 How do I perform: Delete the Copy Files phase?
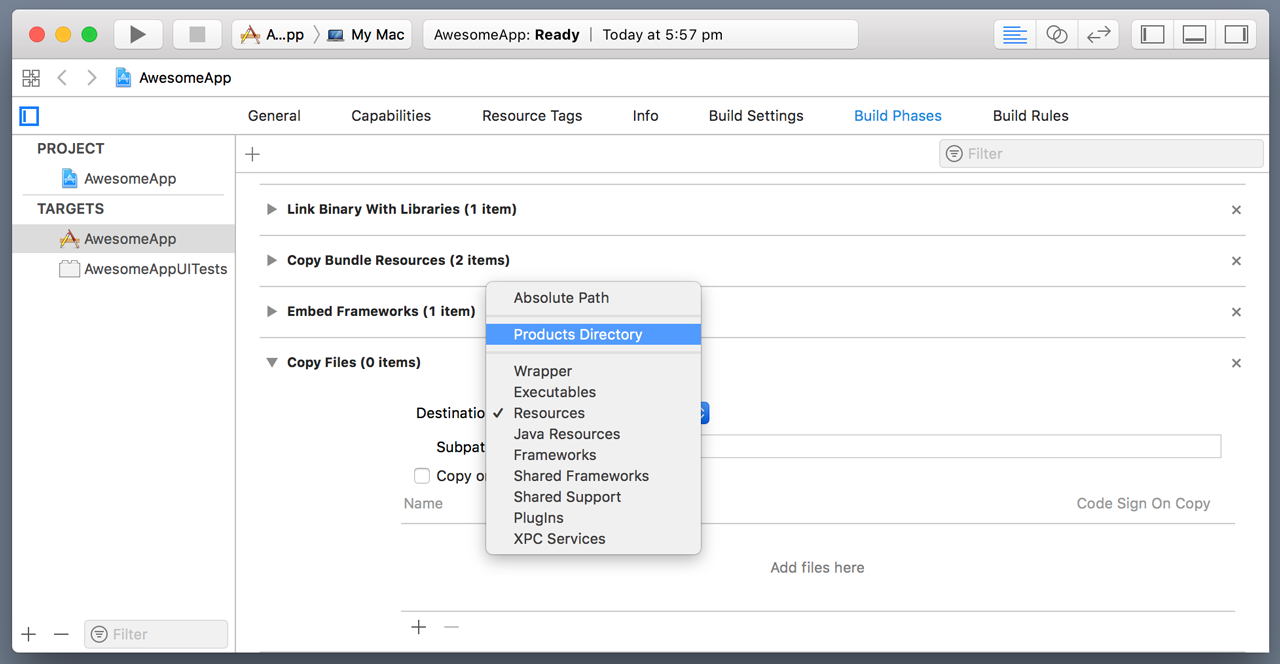click(x=1236, y=363)
